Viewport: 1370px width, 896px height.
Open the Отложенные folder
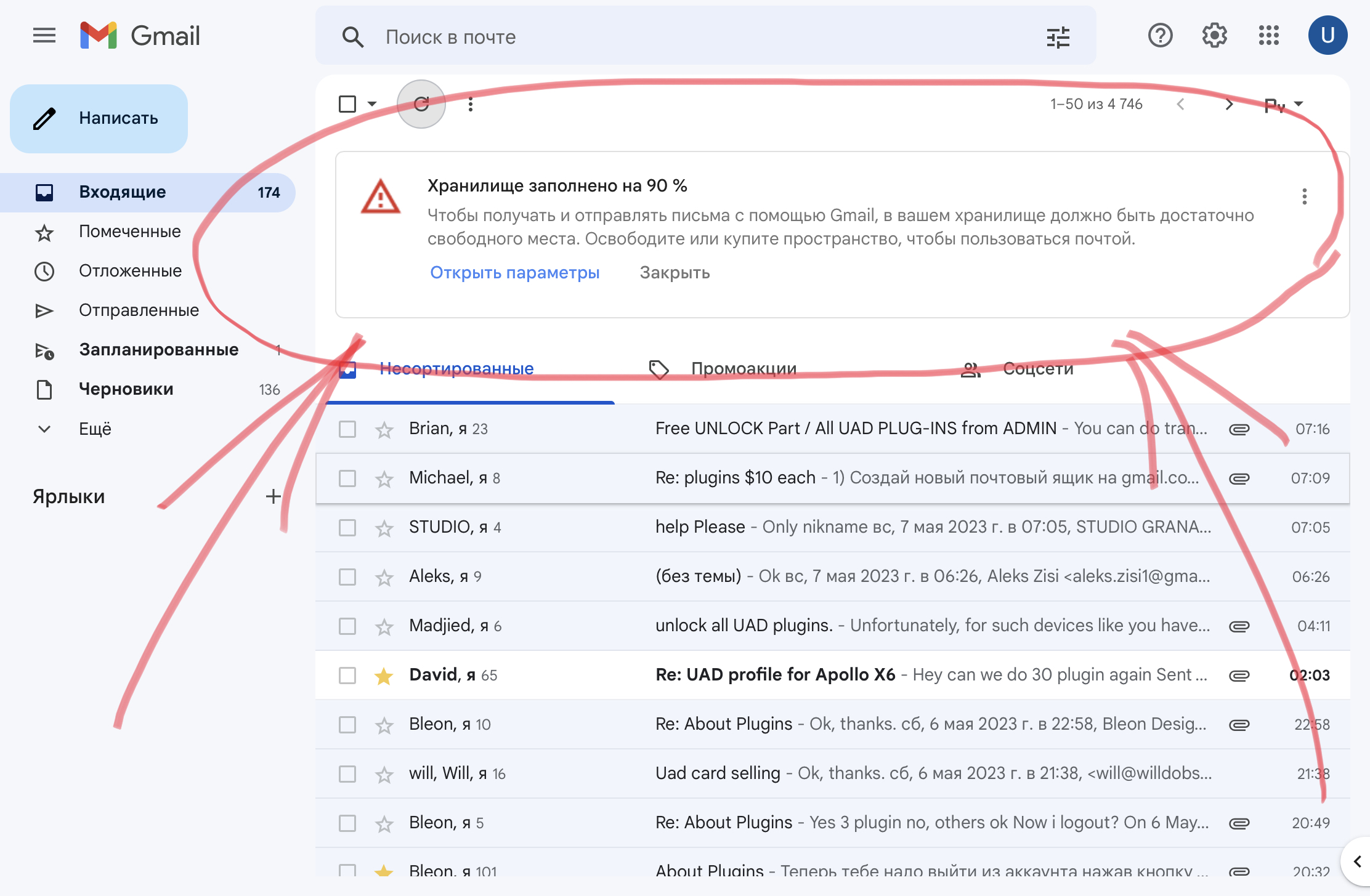click(x=130, y=272)
